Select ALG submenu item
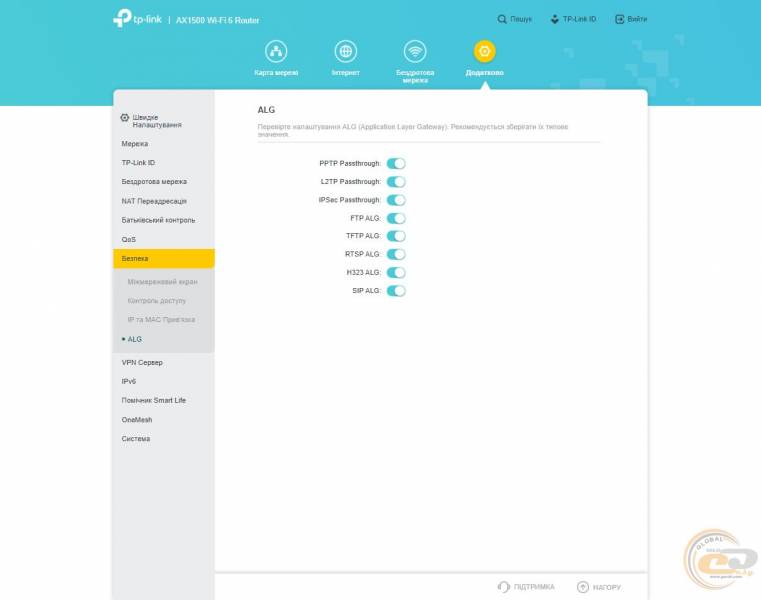This screenshot has height=600, width=761. 164,339
